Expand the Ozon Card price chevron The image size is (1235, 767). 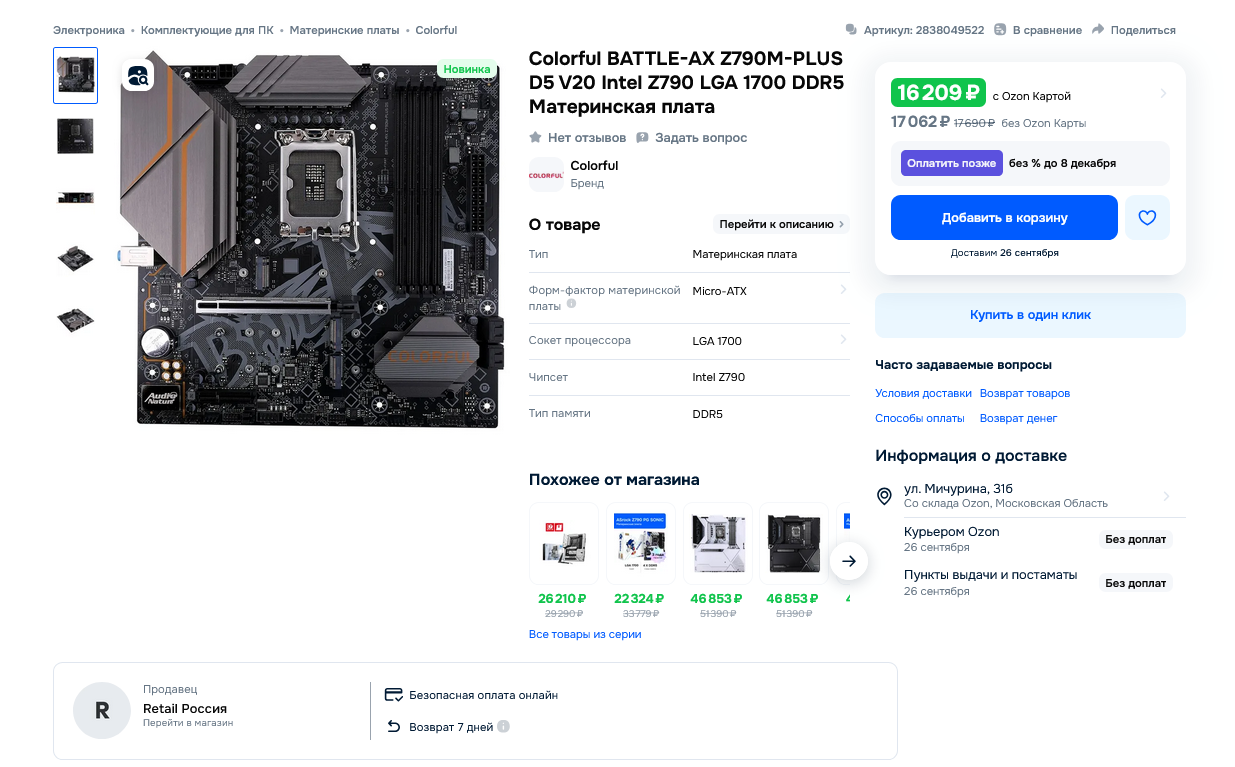[1163, 94]
